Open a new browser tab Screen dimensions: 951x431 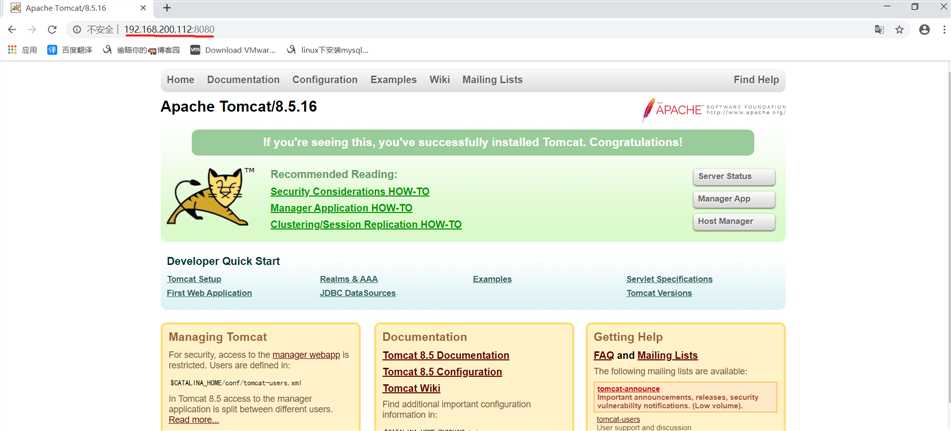(167, 8)
